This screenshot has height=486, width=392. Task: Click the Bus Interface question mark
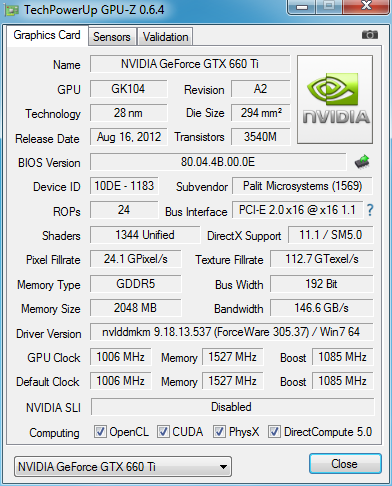[x=370, y=210]
